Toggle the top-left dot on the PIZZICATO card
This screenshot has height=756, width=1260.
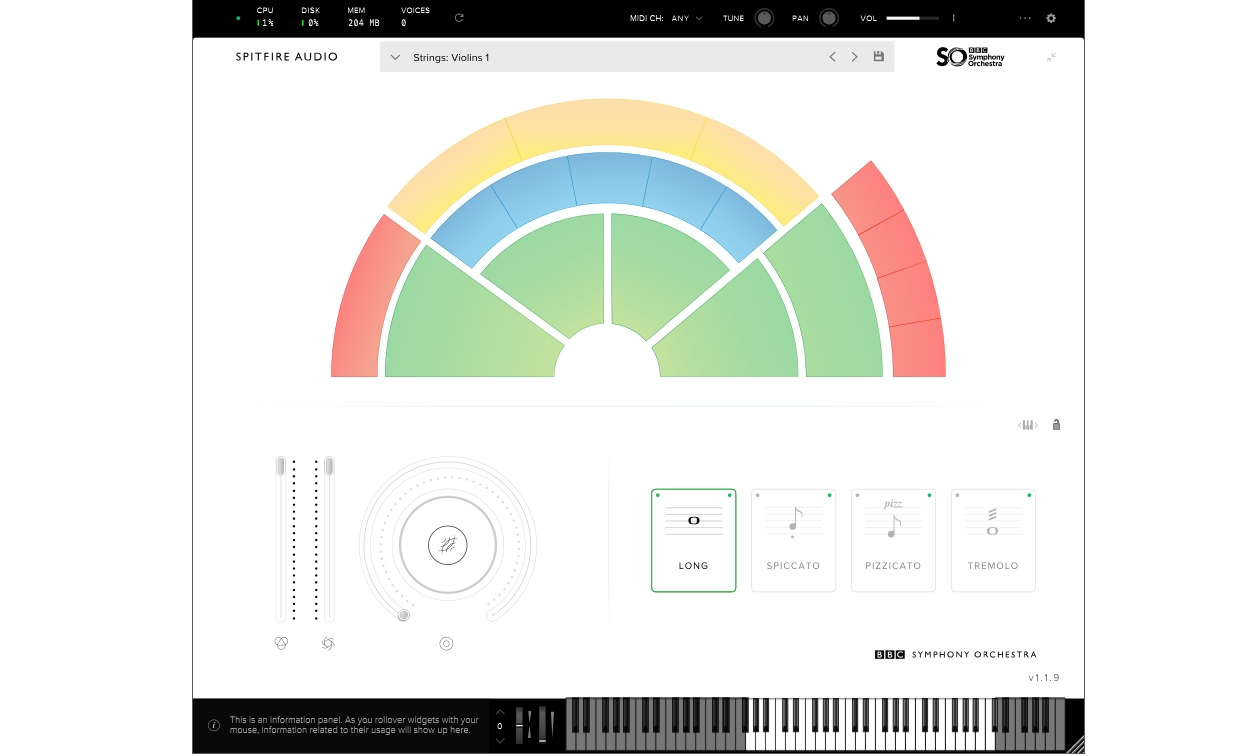click(858, 495)
